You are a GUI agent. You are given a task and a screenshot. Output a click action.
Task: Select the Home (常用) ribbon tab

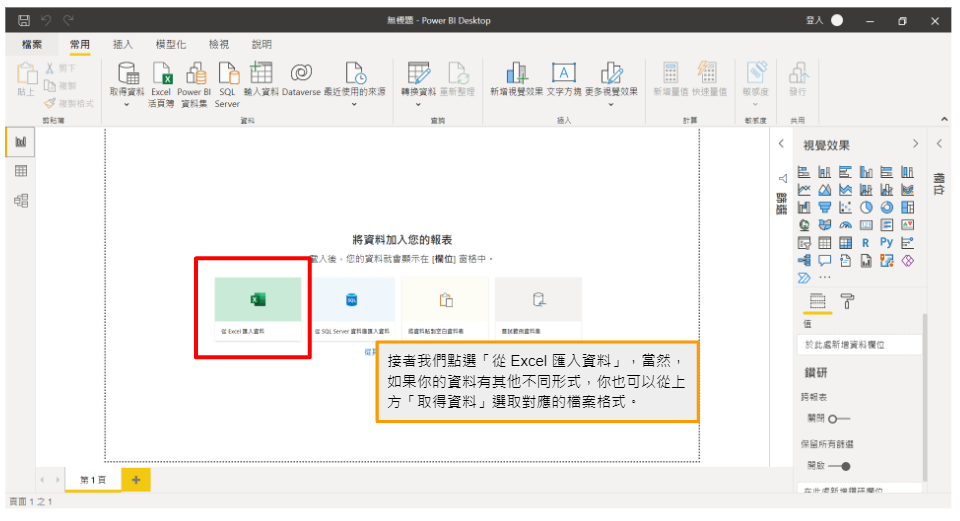pyautogui.click(x=80, y=45)
